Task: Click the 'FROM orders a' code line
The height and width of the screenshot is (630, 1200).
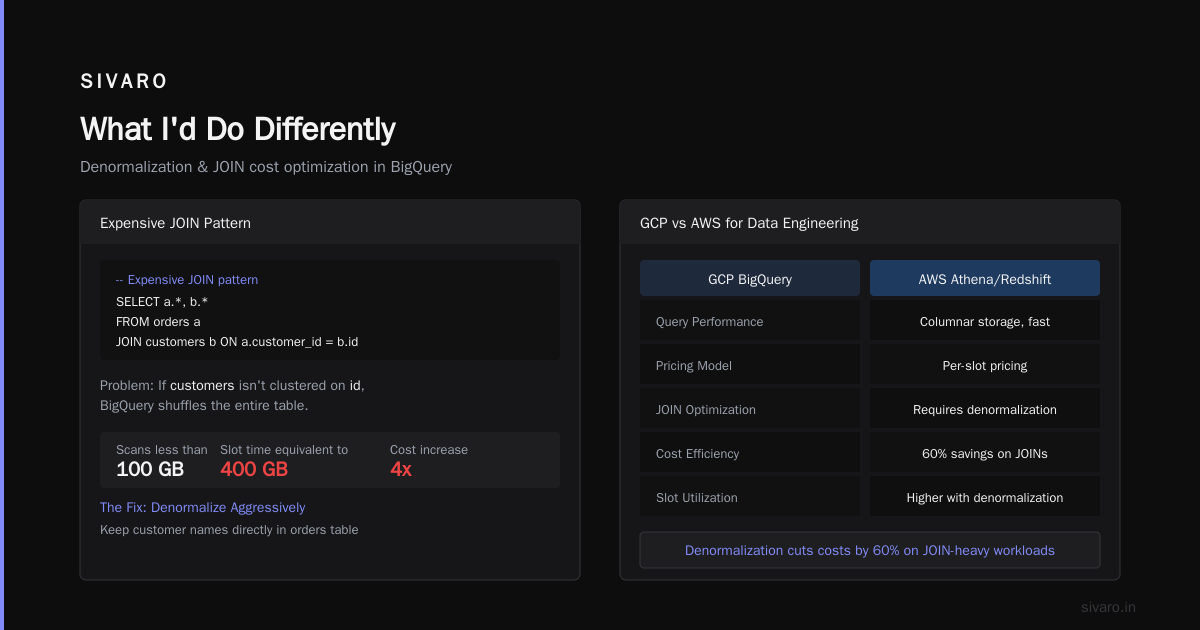Action: [x=158, y=322]
